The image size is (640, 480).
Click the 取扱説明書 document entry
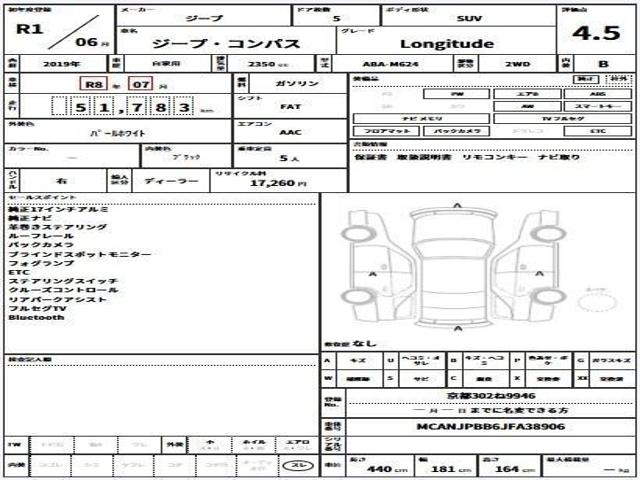tap(424, 157)
